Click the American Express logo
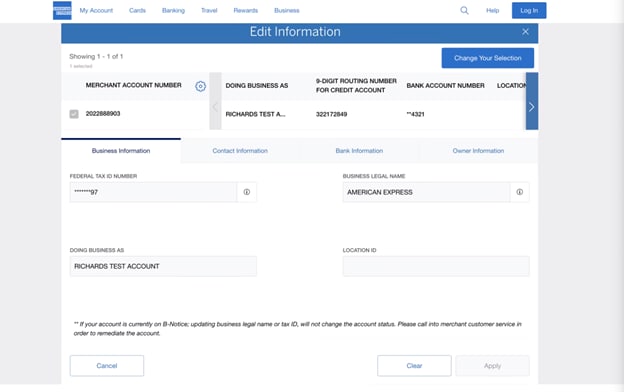 point(62,10)
